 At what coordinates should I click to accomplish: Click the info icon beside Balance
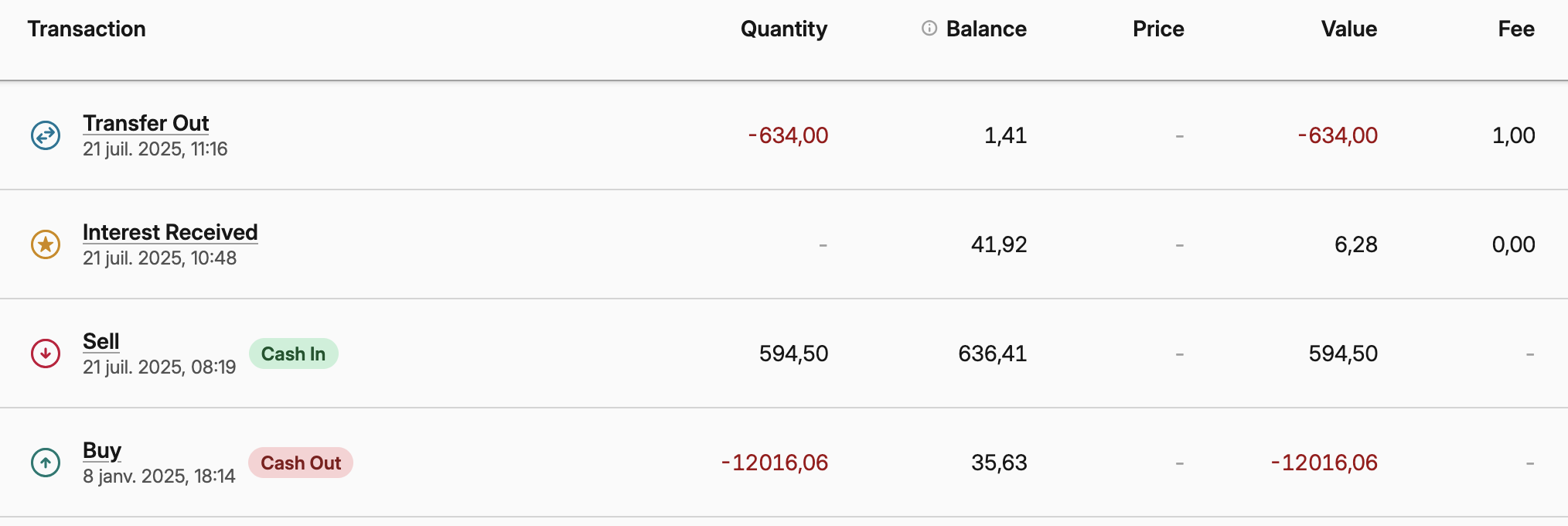coord(929,29)
